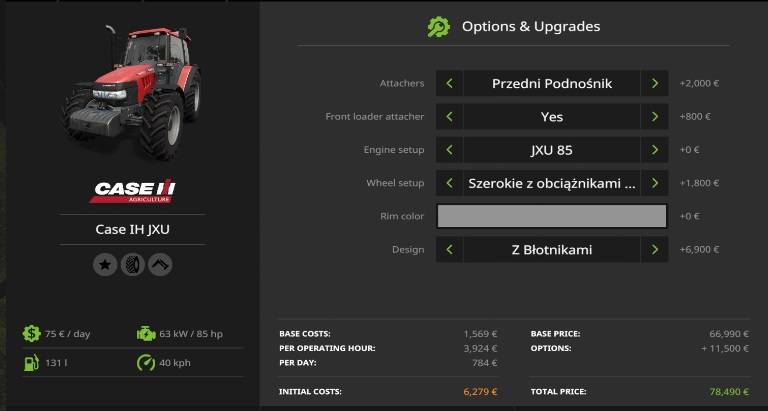Viewport: 768px width, 411px height.
Task: Click the speedometer max speed icon
Action: (x=146, y=363)
